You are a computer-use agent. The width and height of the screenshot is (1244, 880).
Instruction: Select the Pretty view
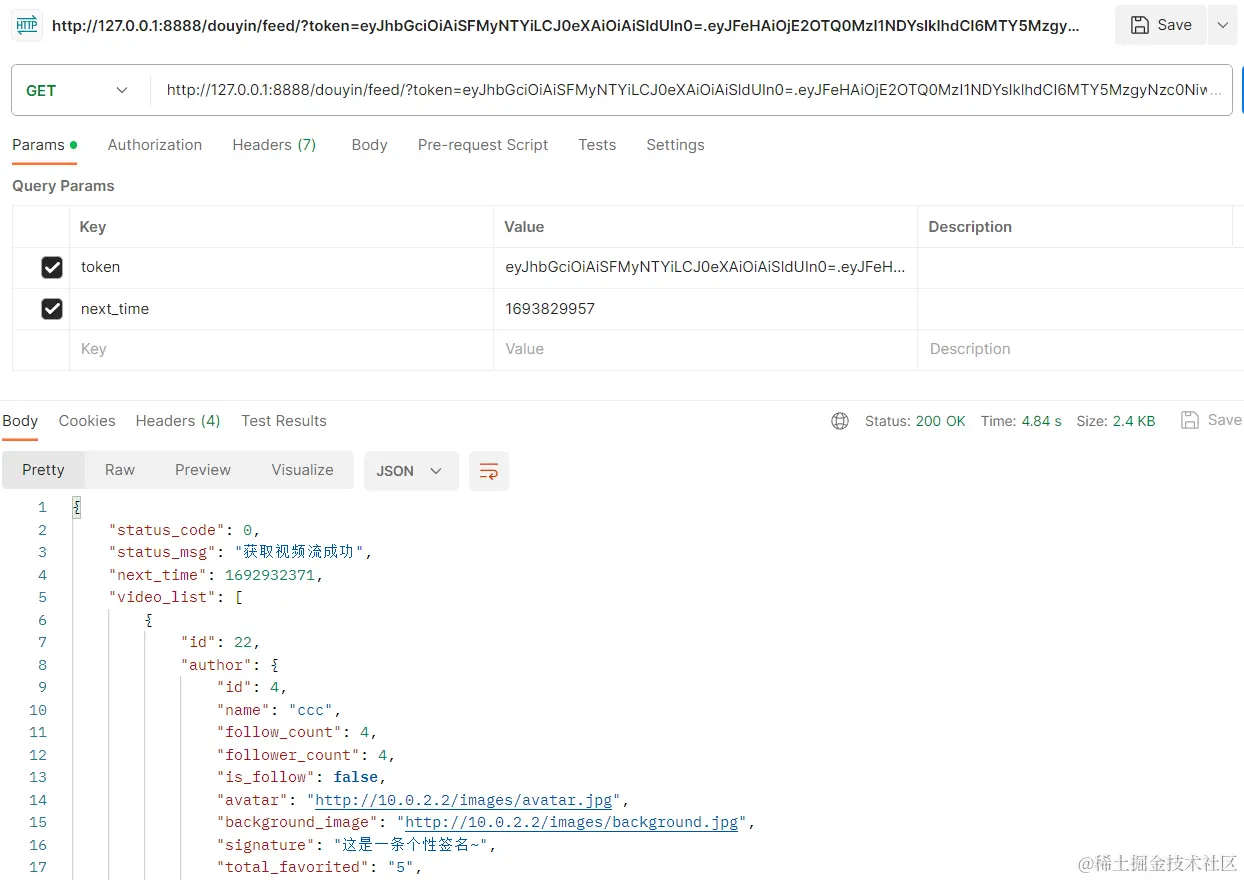click(x=43, y=470)
